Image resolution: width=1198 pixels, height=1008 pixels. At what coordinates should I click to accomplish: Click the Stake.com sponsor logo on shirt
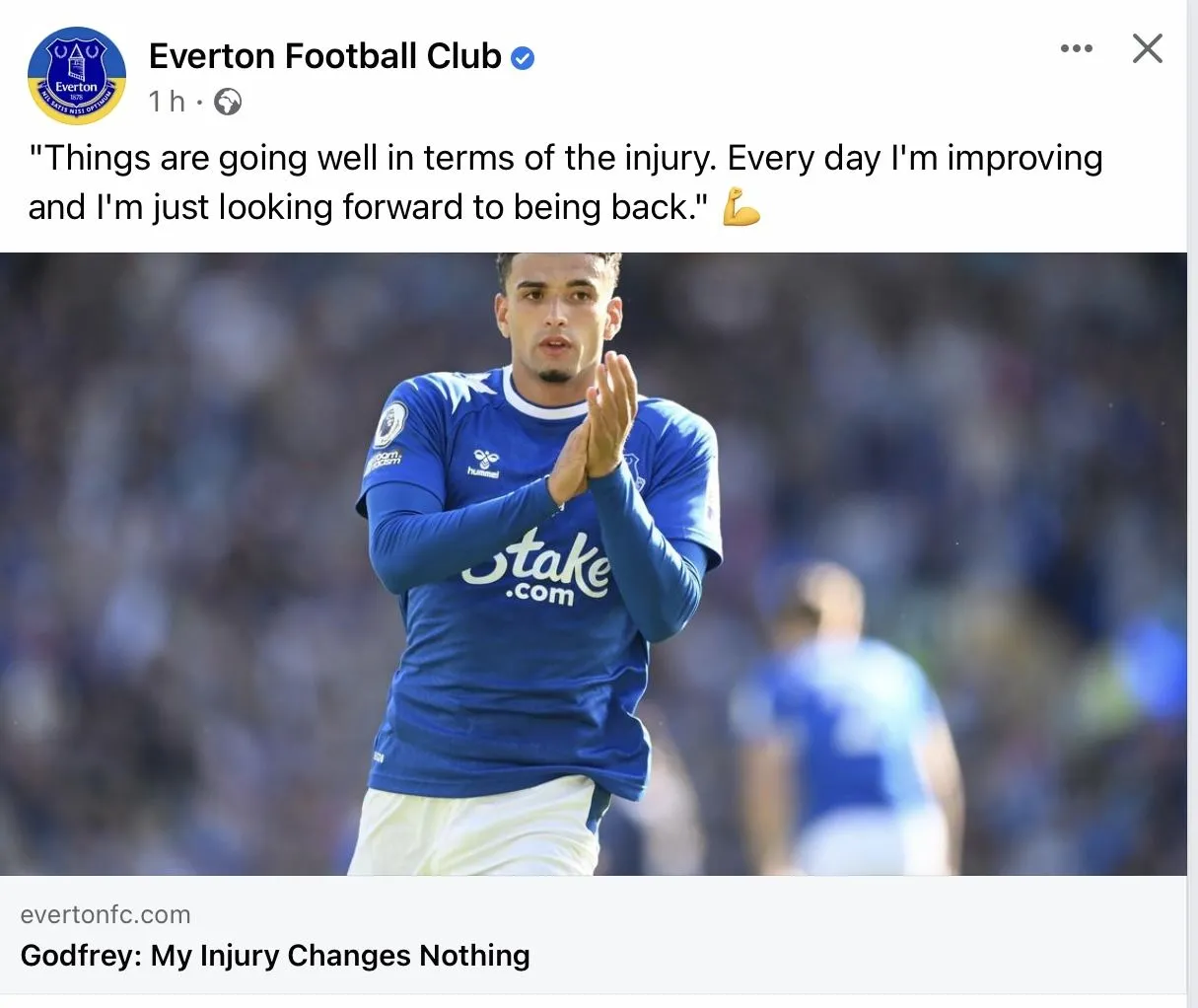pyautogui.click(x=538, y=569)
